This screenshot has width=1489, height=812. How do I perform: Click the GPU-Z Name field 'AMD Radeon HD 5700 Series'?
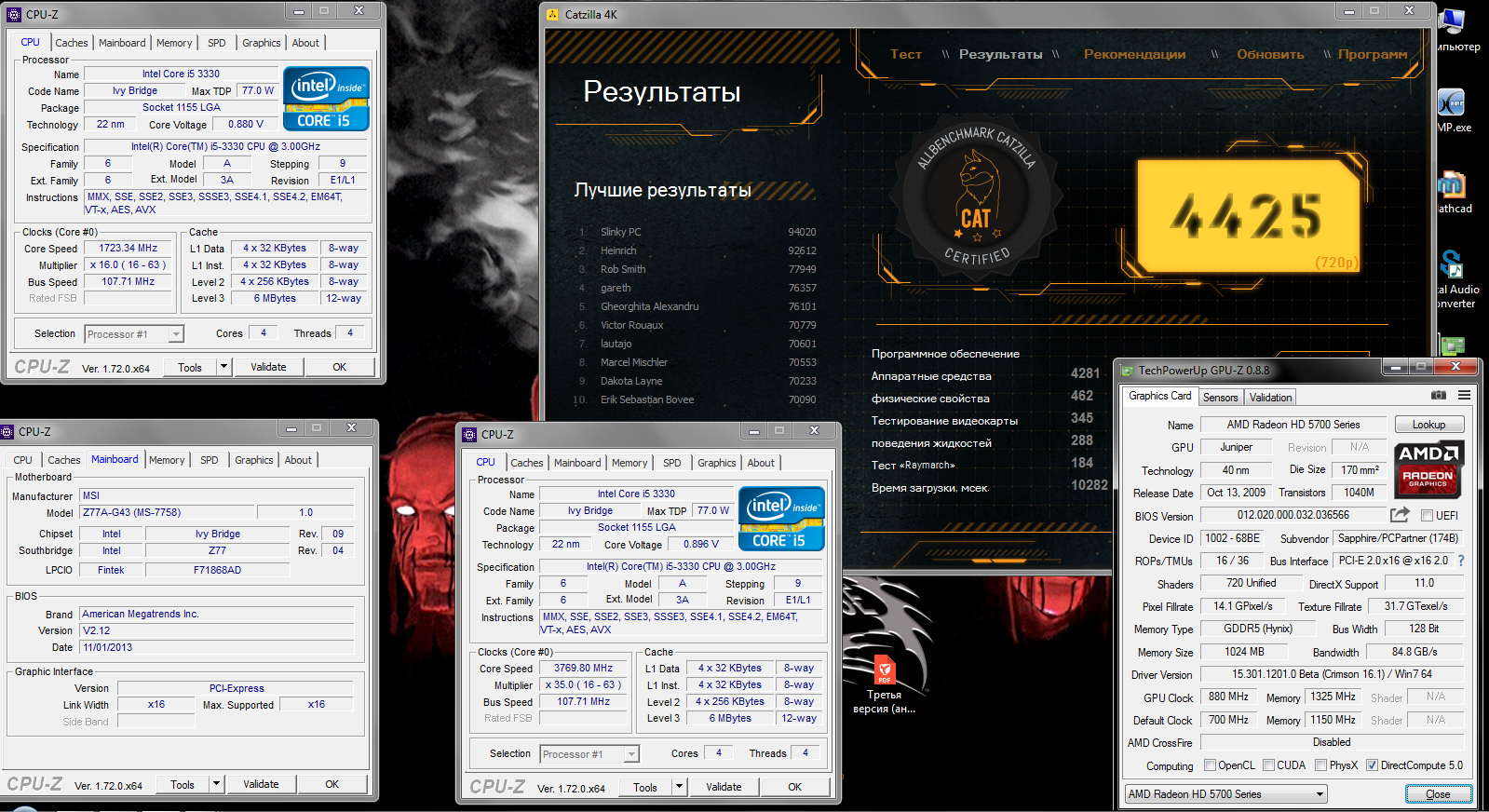click(1293, 425)
